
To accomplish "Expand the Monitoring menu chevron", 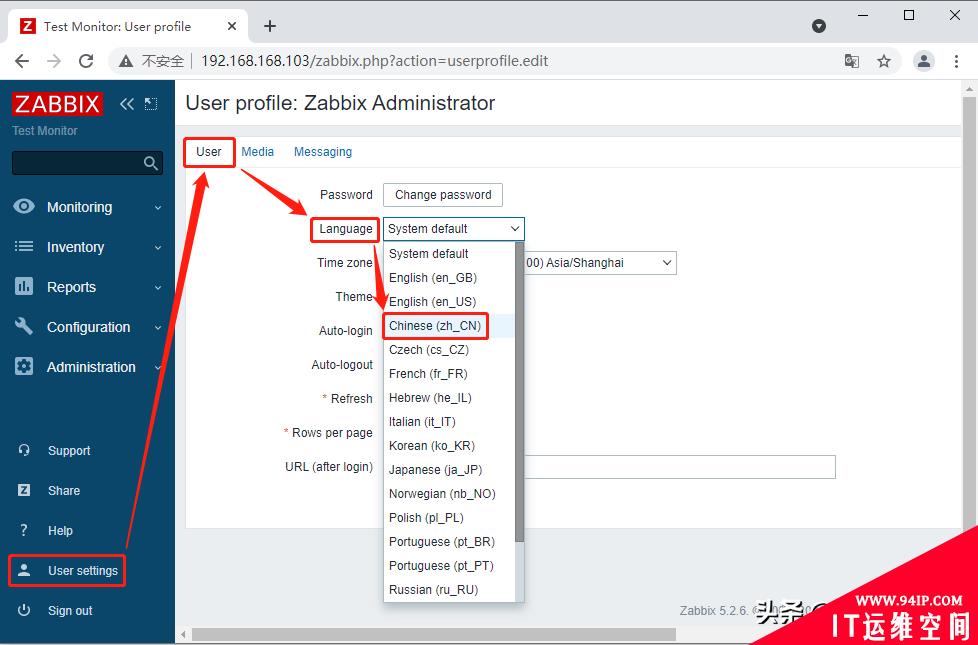I will coord(158,208).
